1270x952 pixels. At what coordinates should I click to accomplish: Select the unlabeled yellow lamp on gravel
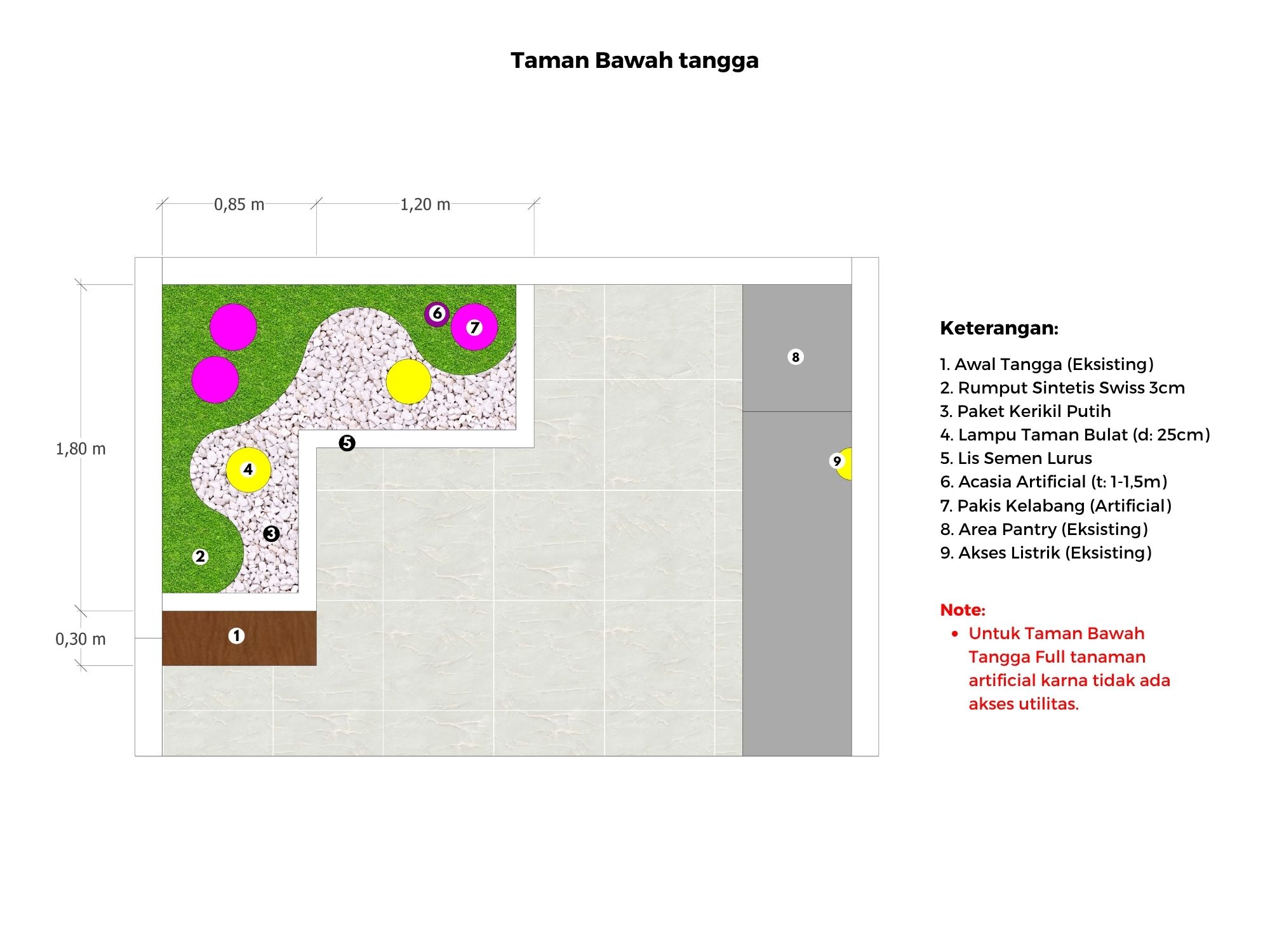(408, 381)
